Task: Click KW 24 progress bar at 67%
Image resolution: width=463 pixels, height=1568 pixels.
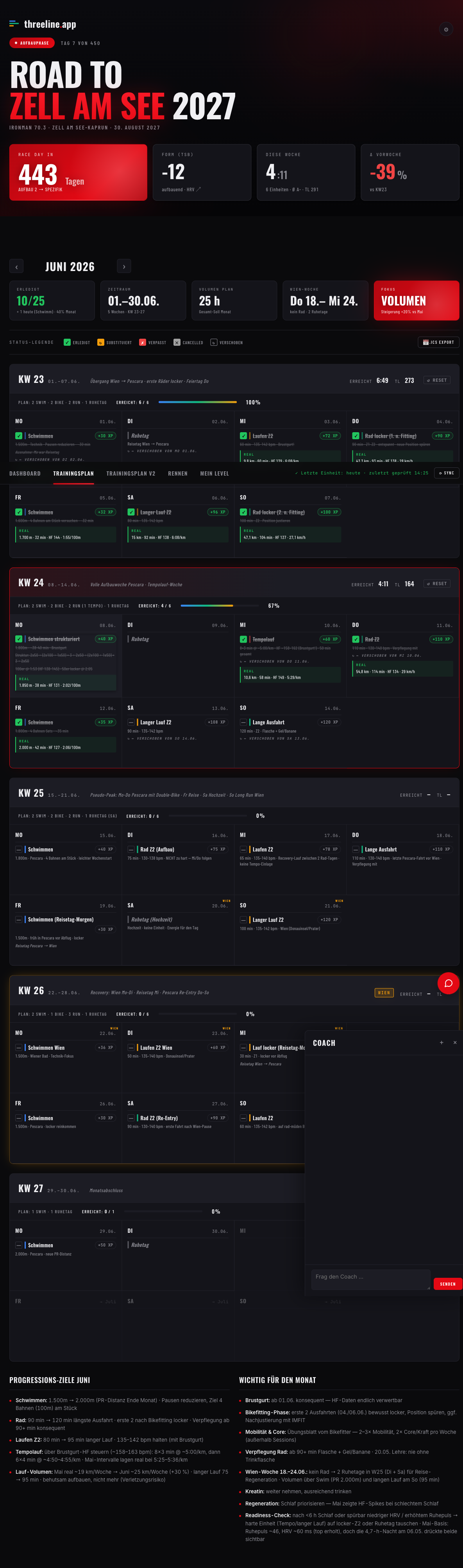Action: (x=220, y=606)
